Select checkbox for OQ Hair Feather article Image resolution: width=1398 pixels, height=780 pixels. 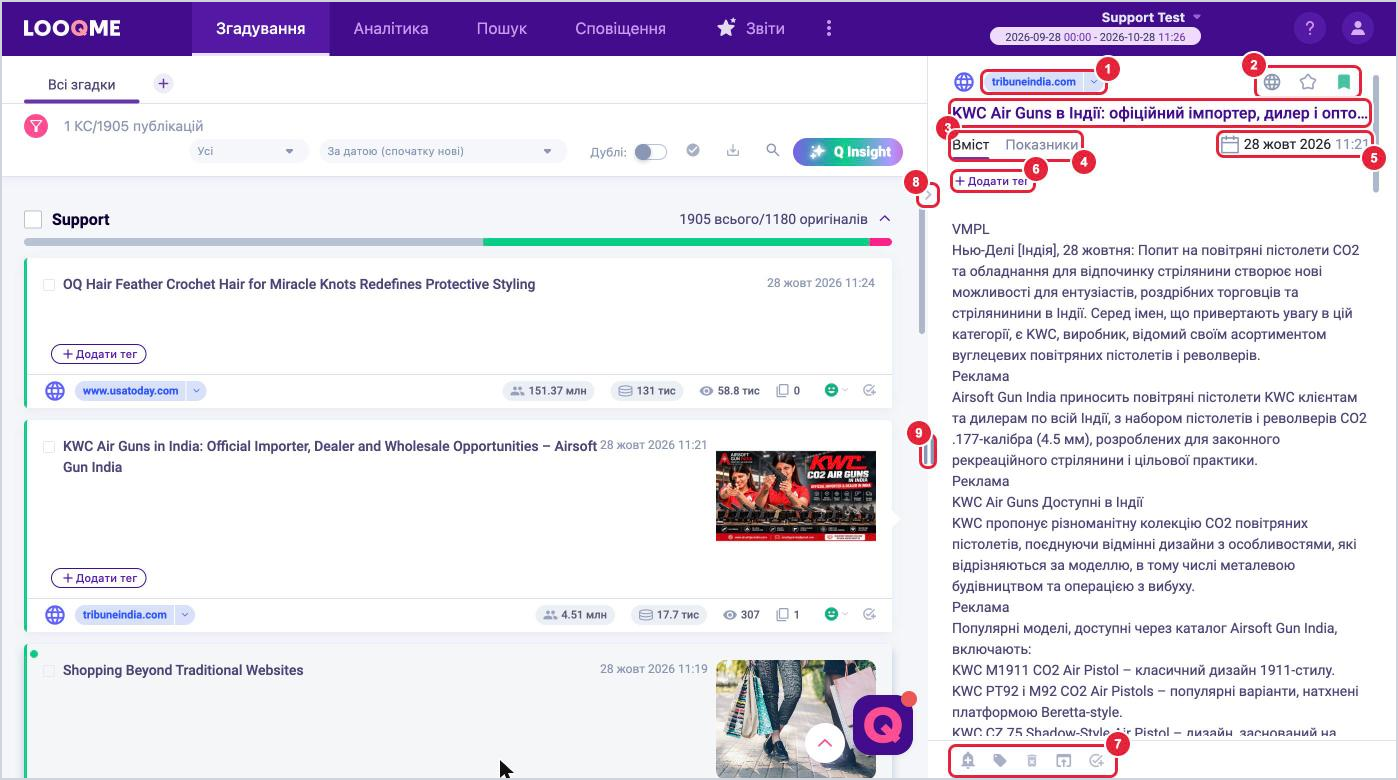tap(48, 285)
